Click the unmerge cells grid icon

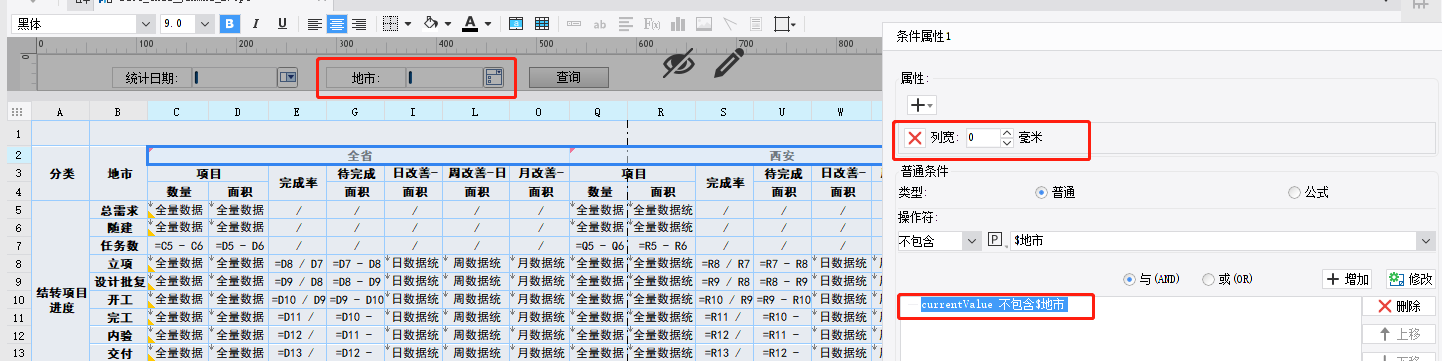[542, 23]
